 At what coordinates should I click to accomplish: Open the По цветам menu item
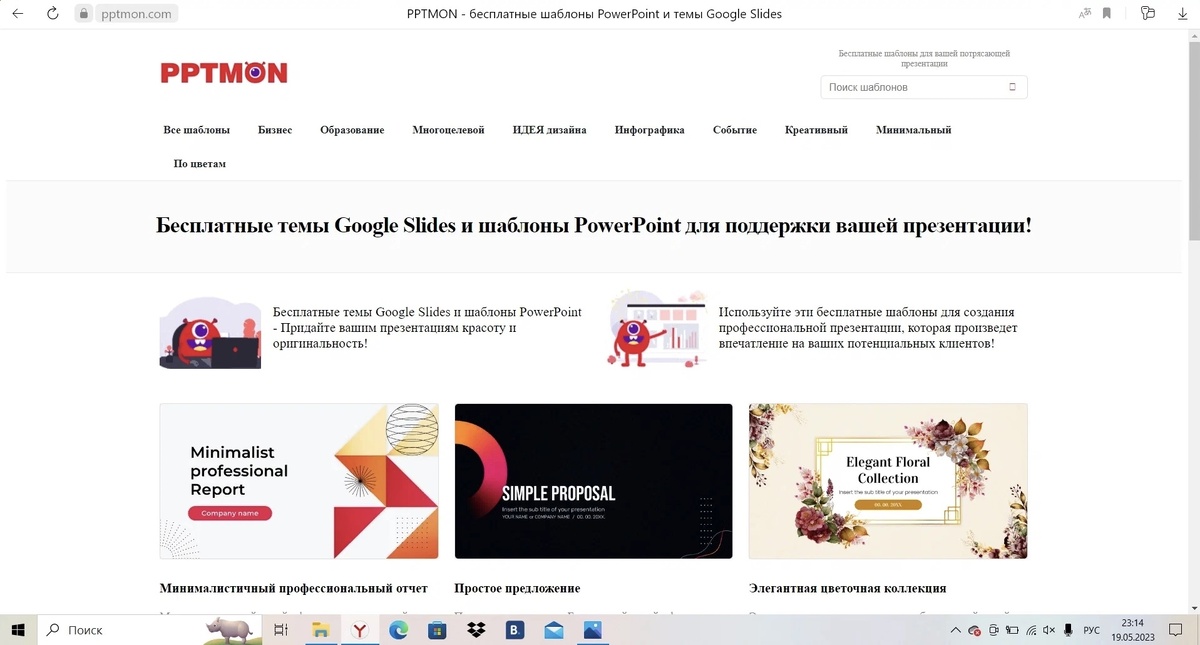[200, 163]
